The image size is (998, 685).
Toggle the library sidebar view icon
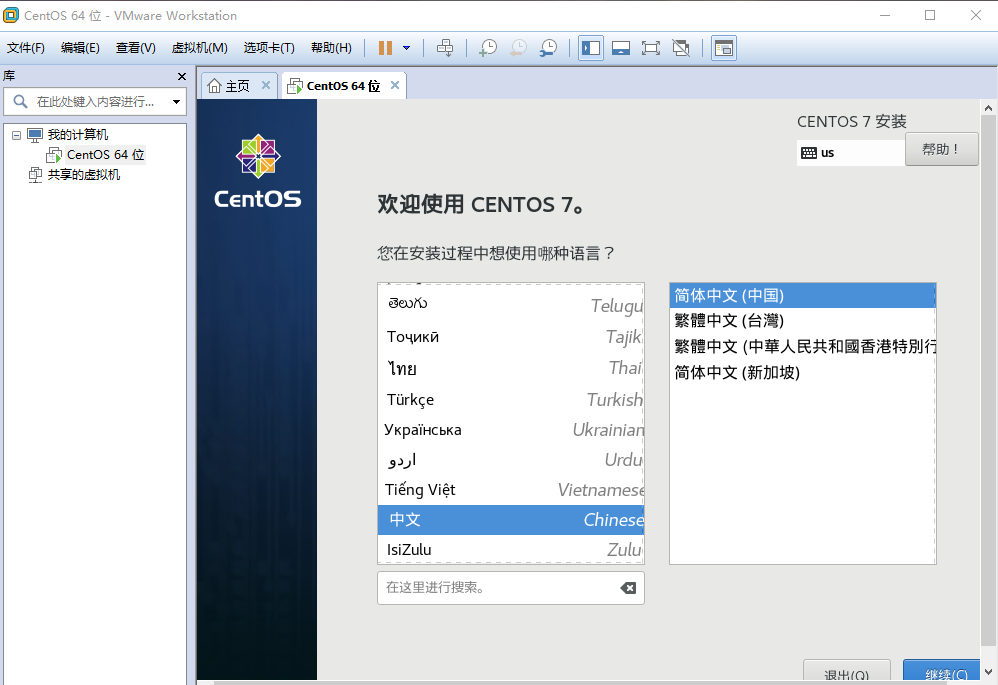(591, 48)
